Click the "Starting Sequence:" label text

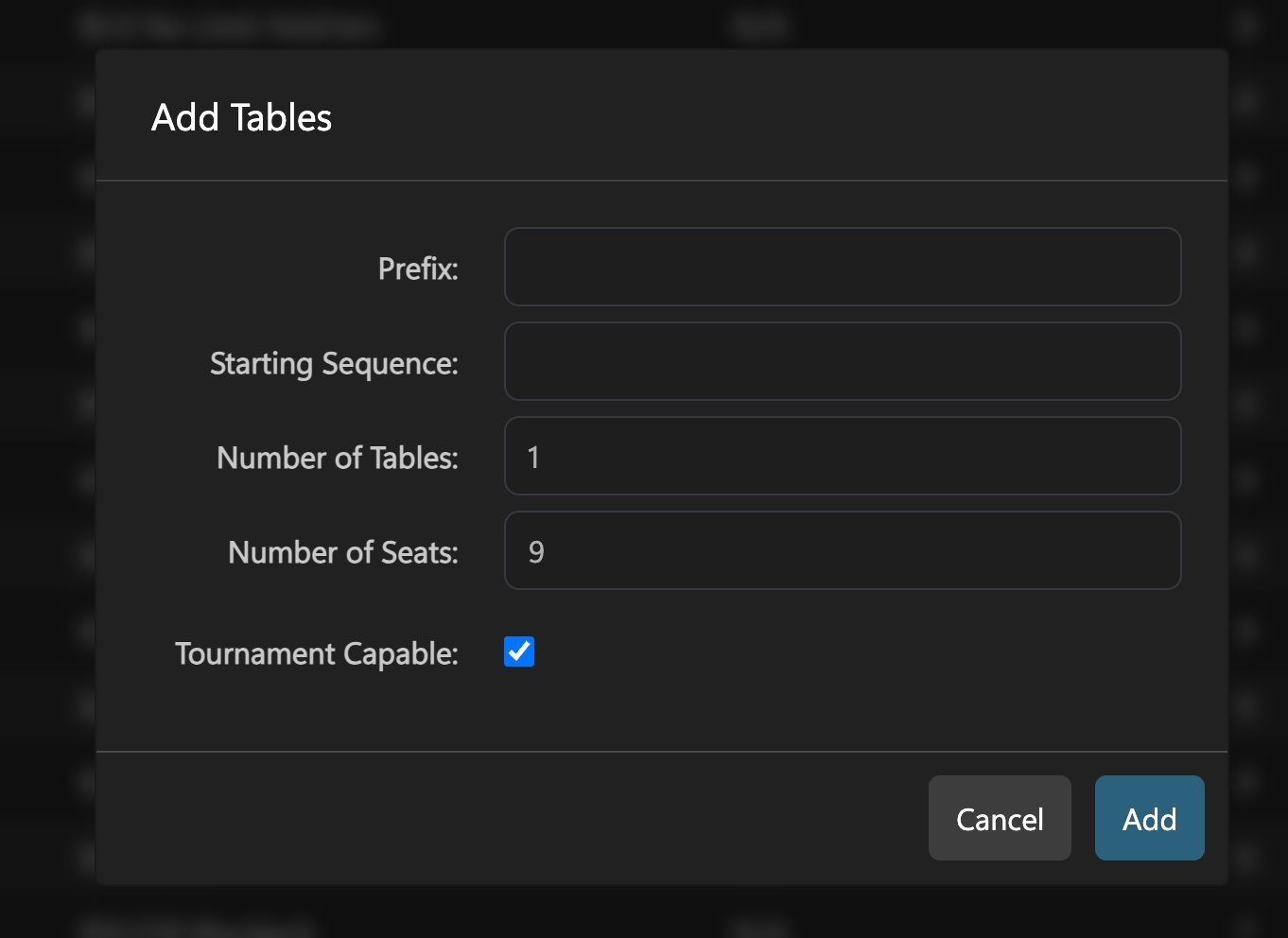[x=334, y=363]
